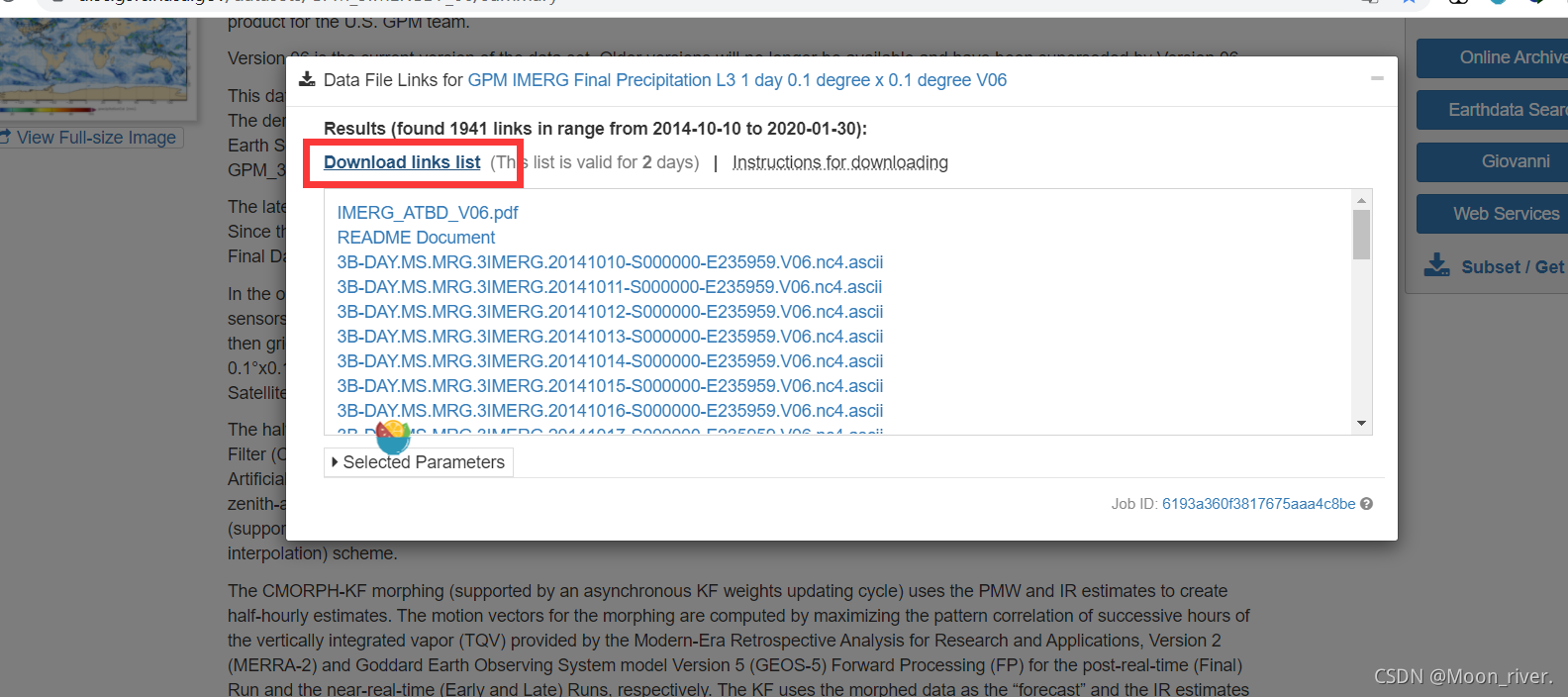1568x697 pixels.
Task: Open the Giovanni button
Action: (1493, 161)
